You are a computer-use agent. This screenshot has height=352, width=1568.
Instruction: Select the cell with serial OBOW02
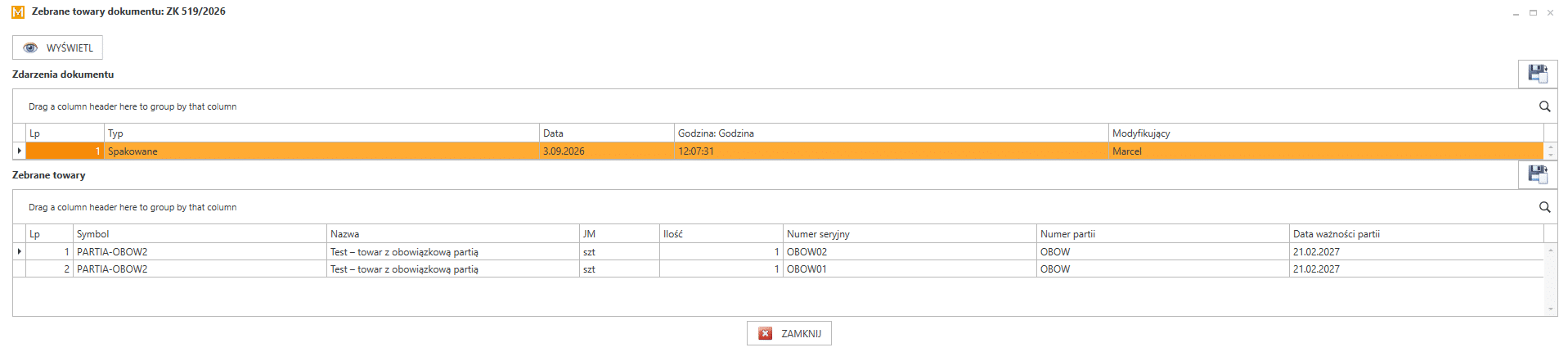coord(910,251)
